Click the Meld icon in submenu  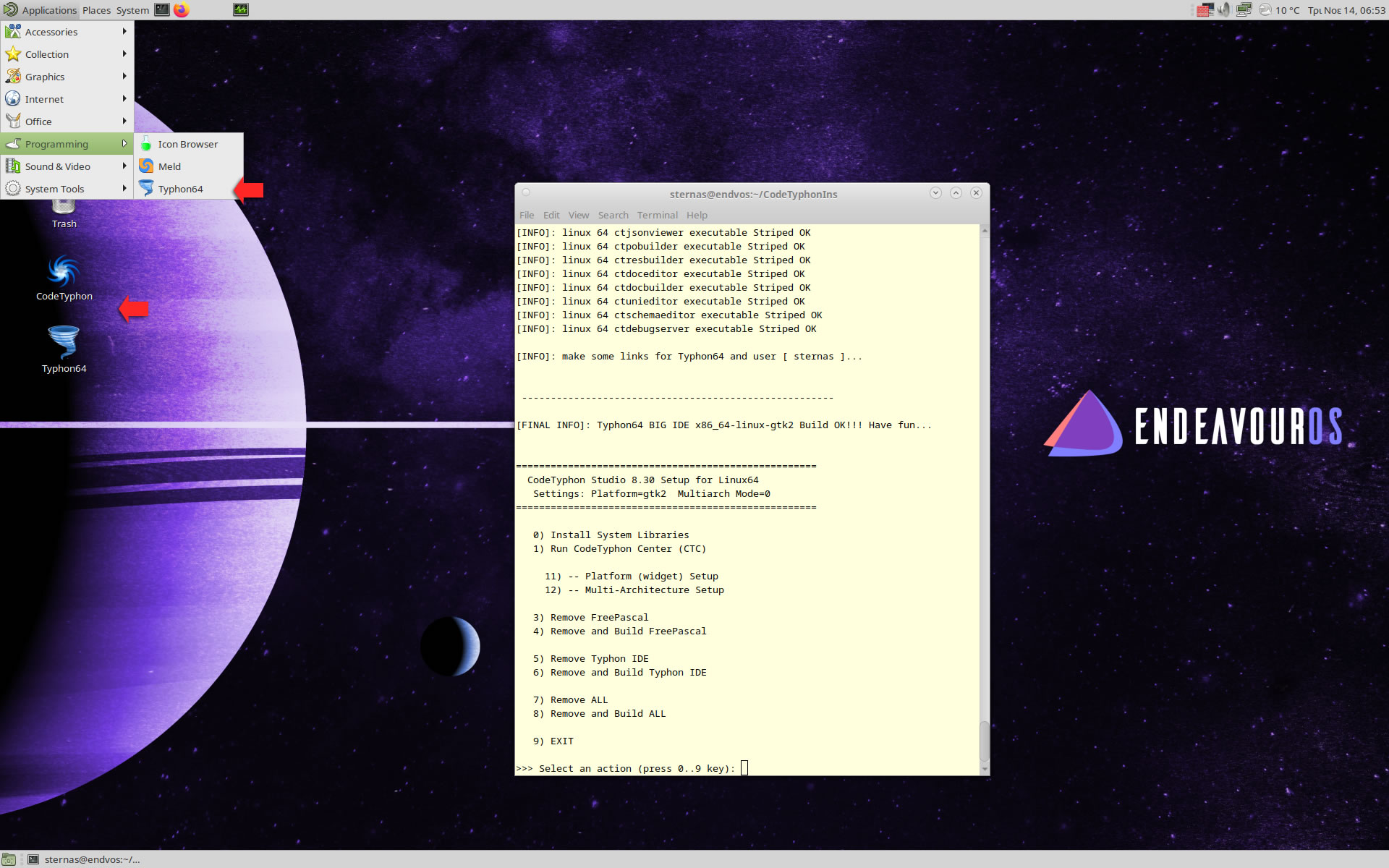146,166
